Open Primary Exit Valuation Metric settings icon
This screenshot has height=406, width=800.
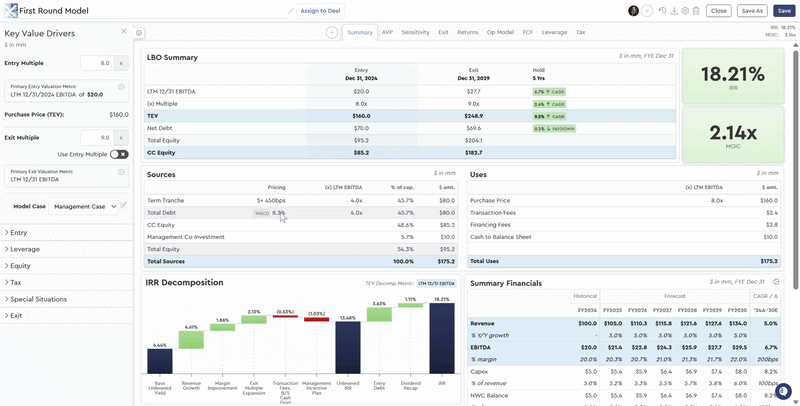(121, 172)
